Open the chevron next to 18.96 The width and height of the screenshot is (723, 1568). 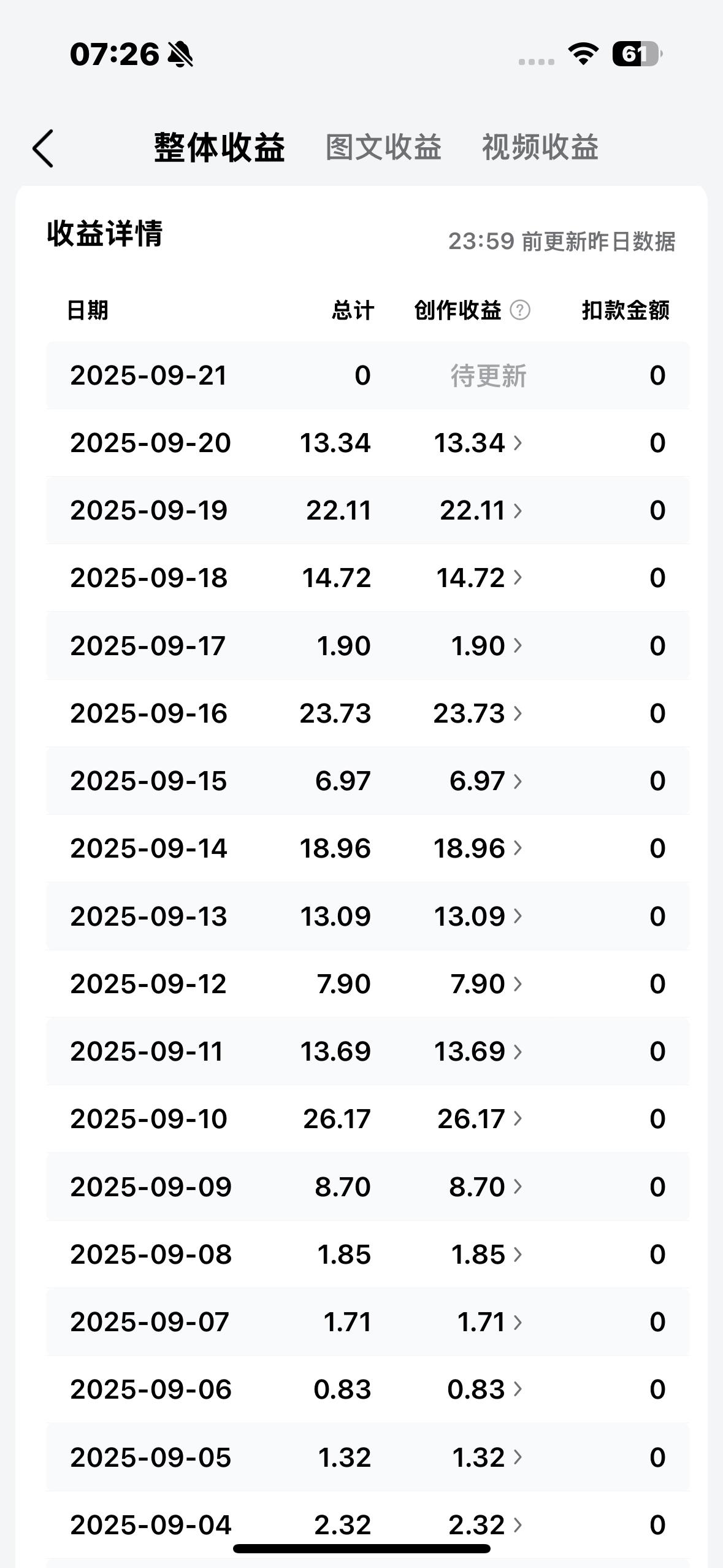(x=518, y=848)
